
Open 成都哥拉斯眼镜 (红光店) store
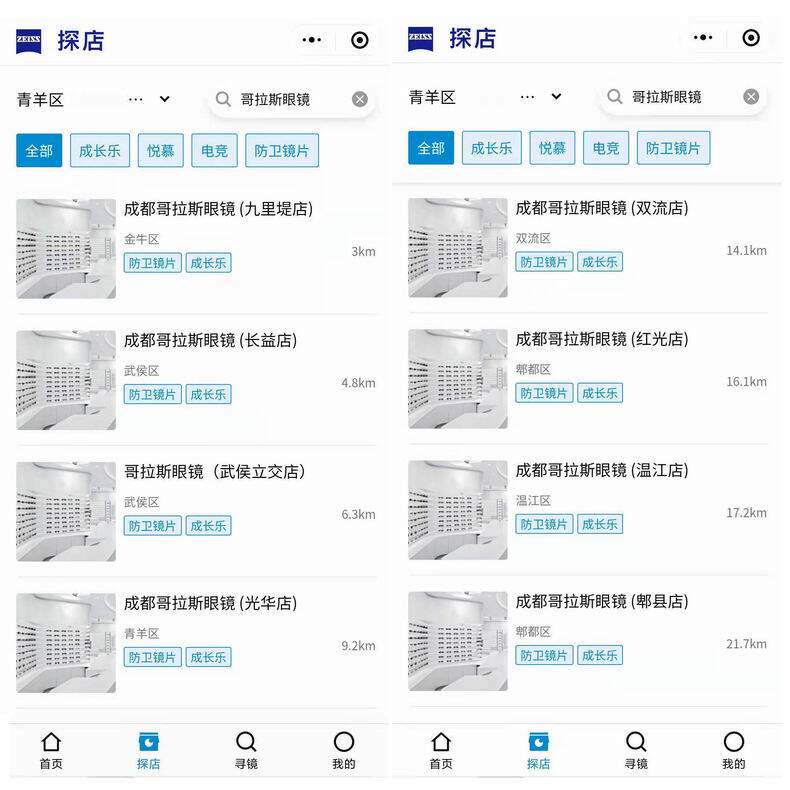point(602,339)
